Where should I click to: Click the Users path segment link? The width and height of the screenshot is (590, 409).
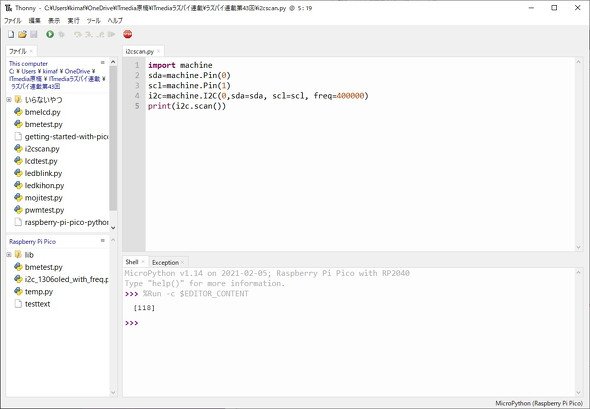point(29,71)
